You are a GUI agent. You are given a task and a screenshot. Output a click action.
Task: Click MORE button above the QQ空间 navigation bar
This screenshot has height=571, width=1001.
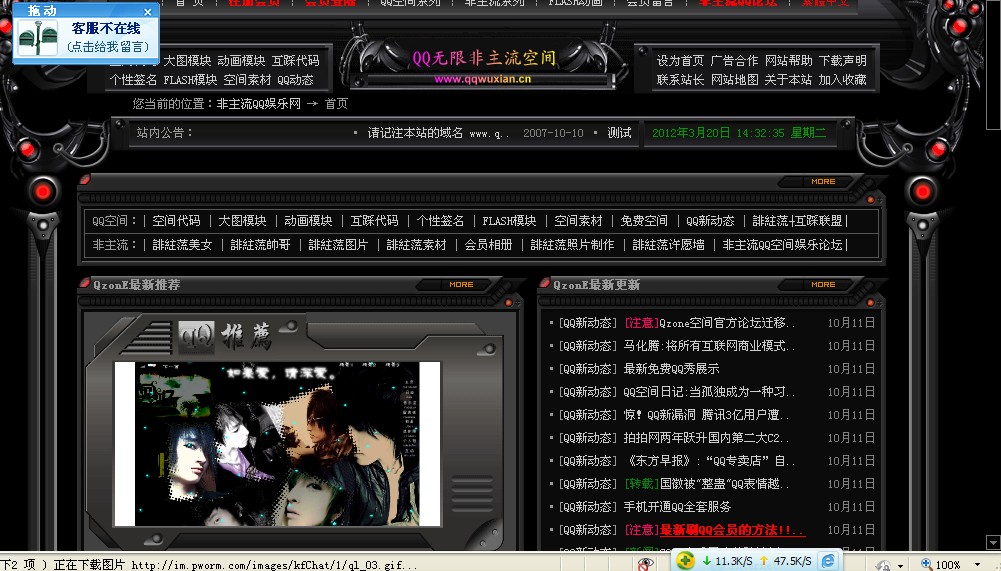point(823,181)
